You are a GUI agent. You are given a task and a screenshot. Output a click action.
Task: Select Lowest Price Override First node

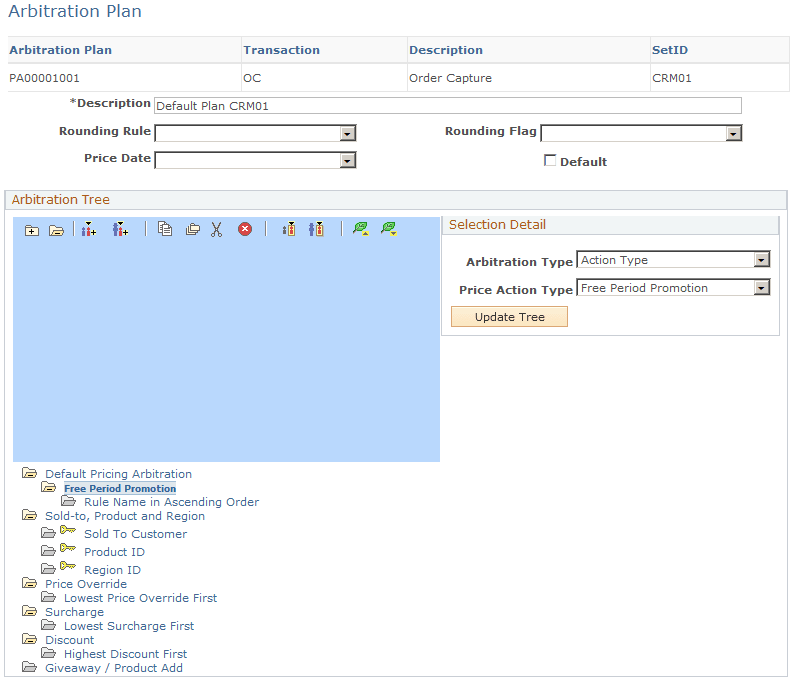(141, 598)
